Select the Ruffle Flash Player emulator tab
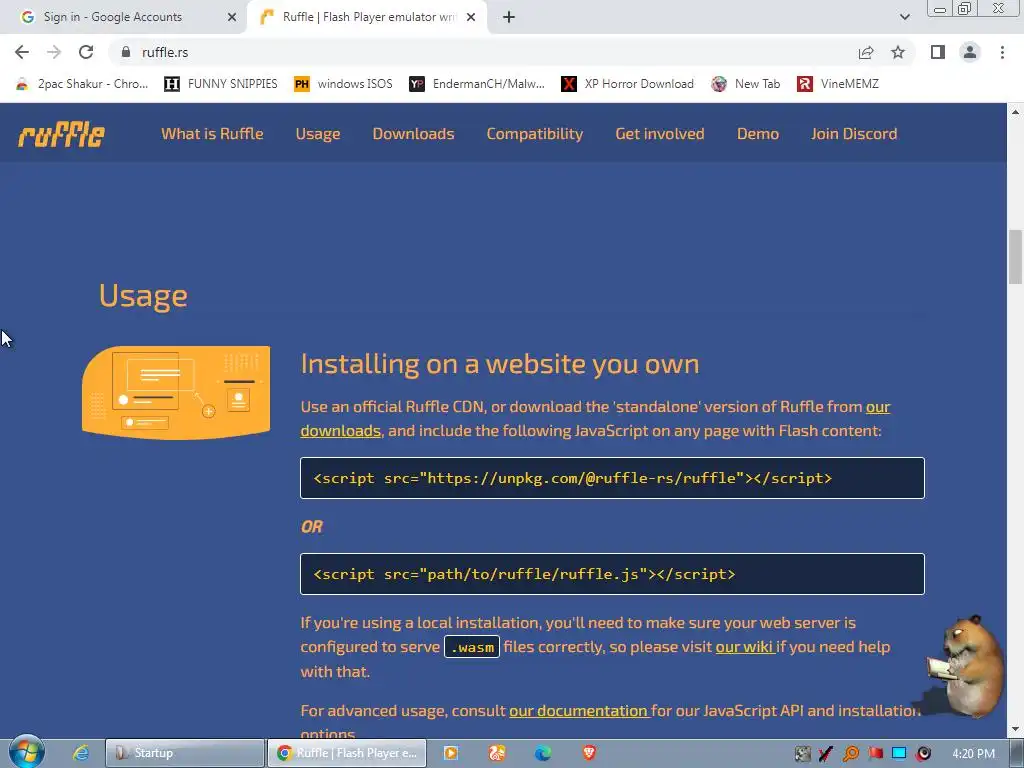The height and width of the screenshot is (768, 1024). [x=369, y=17]
